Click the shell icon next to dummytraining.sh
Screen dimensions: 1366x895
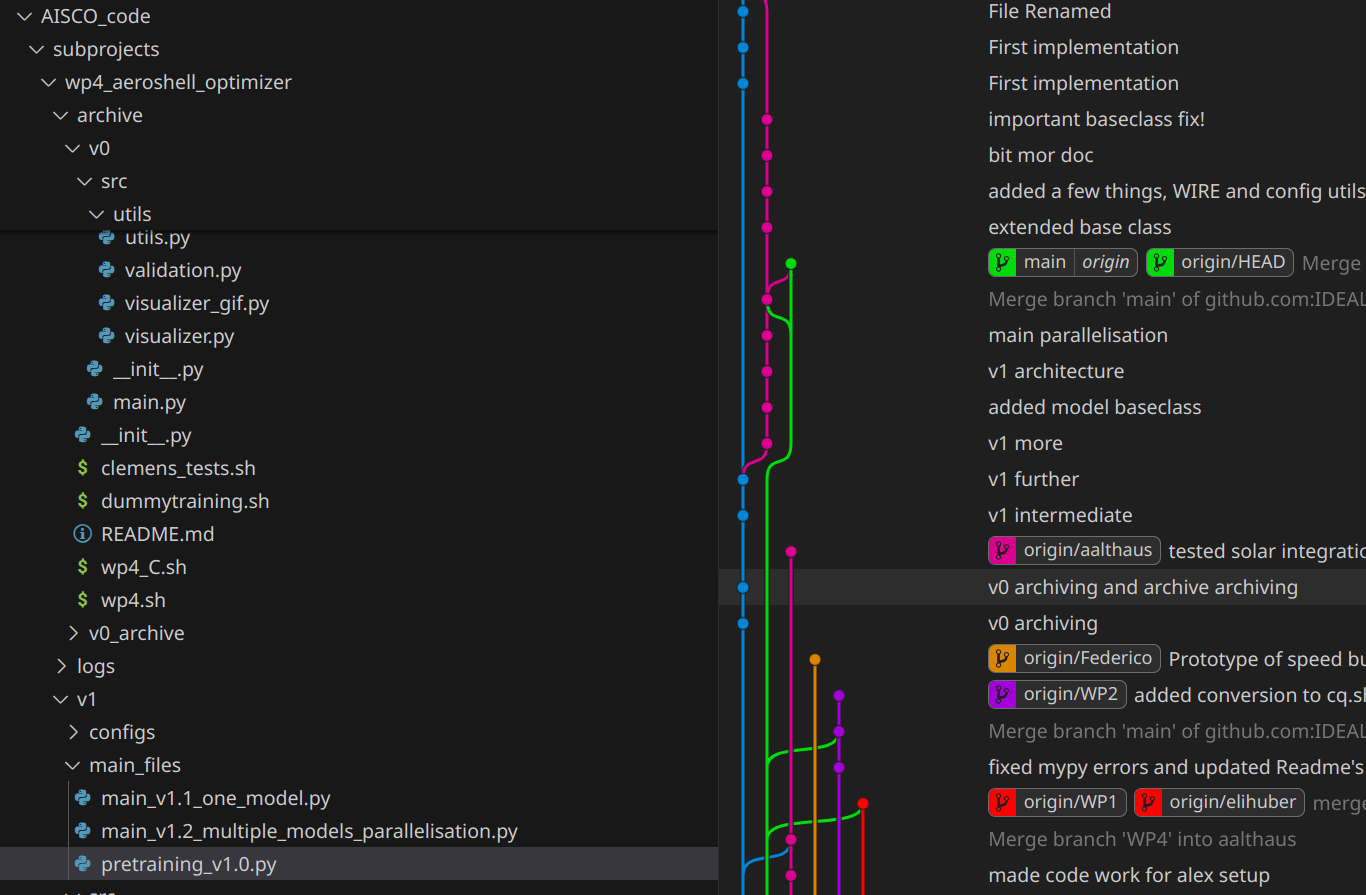point(82,501)
